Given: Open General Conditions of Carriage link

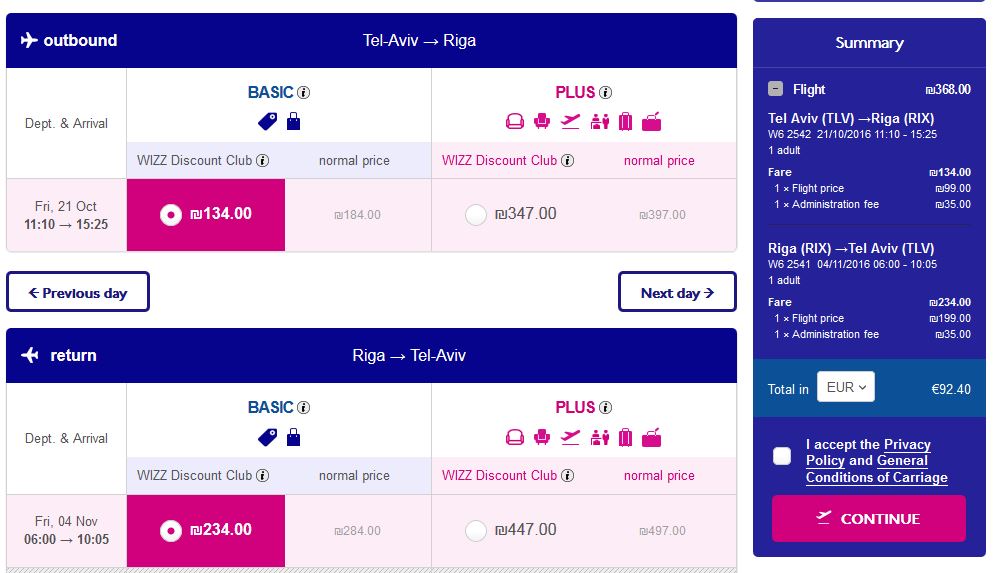Looking at the screenshot, I should click(x=877, y=469).
